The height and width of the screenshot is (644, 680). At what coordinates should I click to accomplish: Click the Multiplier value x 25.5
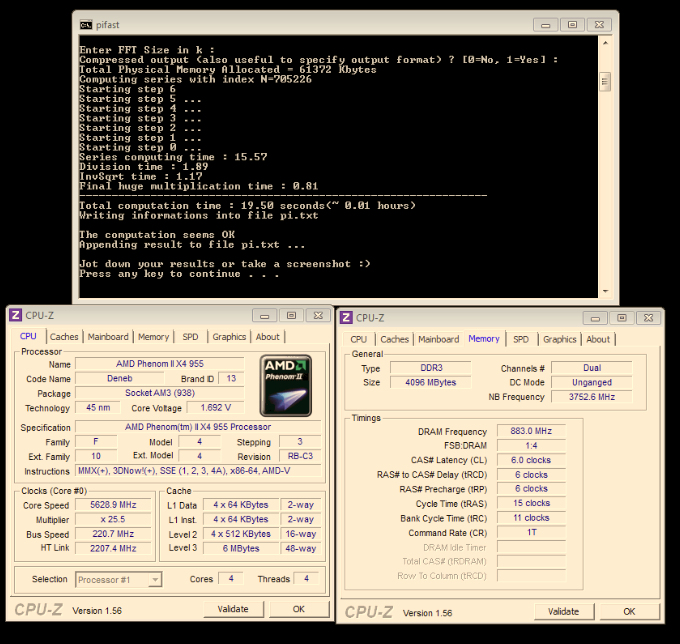113,519
